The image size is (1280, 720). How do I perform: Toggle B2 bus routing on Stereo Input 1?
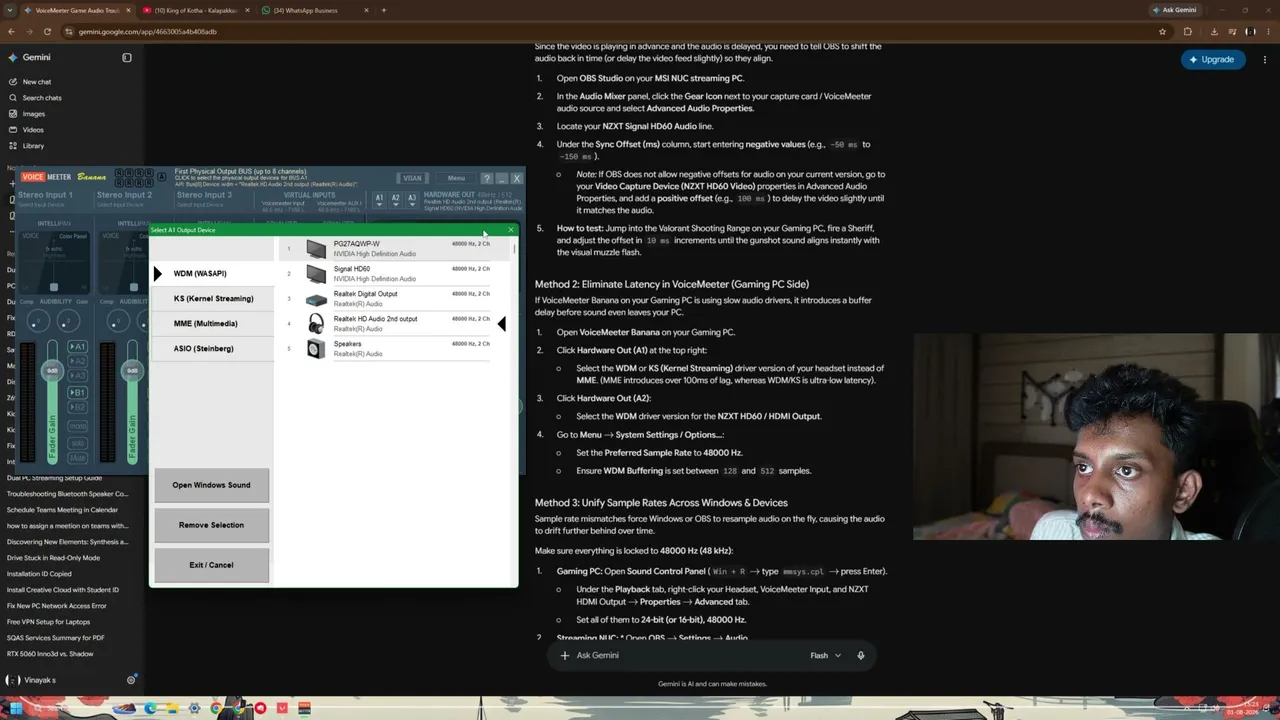pos(77,409)
